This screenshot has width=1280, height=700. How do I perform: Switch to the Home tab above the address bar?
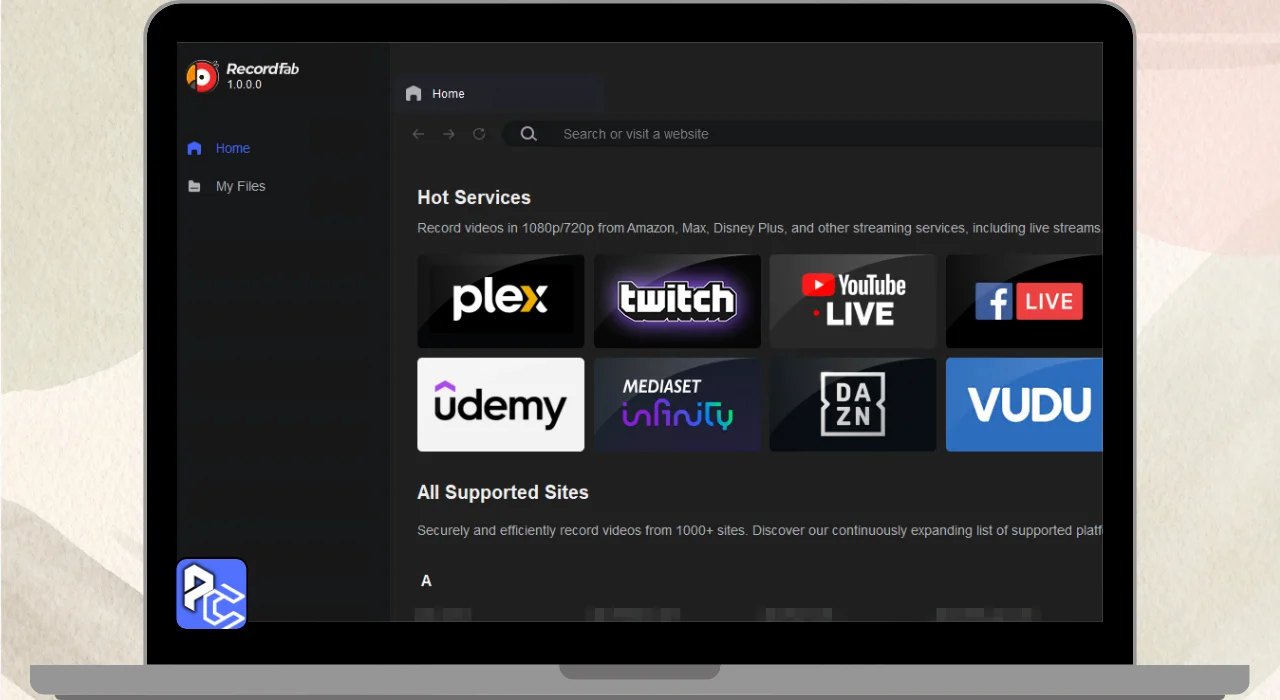pyautogui.click(x=447, y=94)
